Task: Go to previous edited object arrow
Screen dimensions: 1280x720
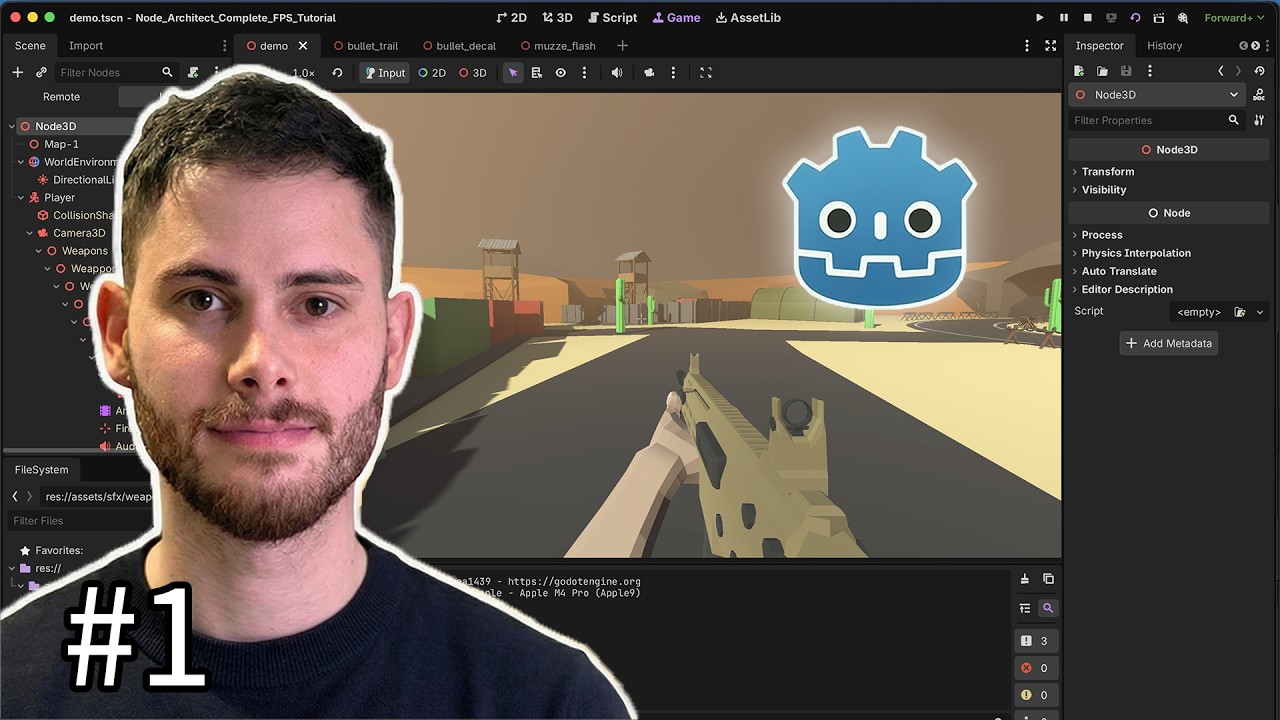Action: click(1220, 71)
